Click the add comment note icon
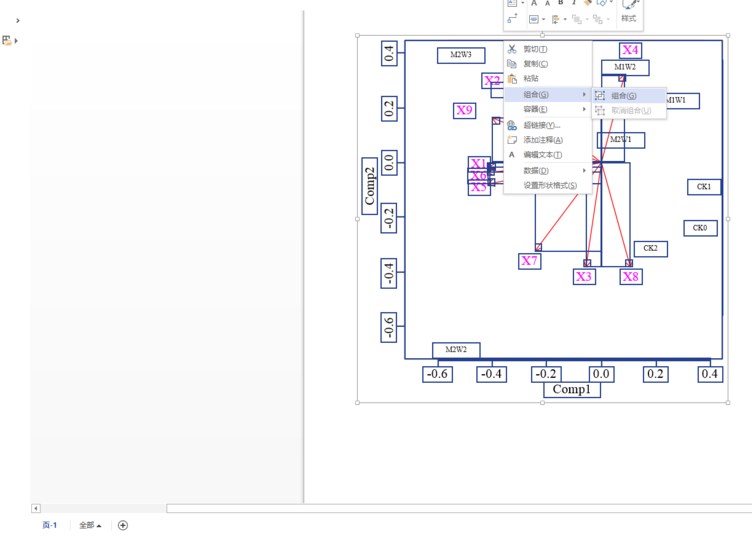752x537 pixels. [x=512, y=140]
